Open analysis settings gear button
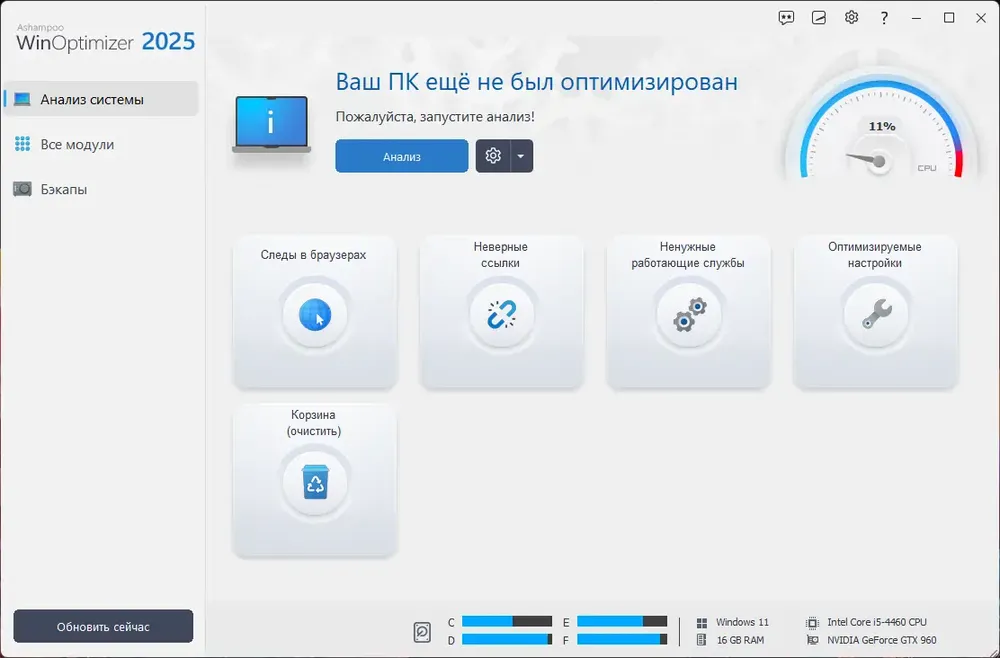Image resolution: width=1000 pixels, height=658 pixels. tap(493, 156)
